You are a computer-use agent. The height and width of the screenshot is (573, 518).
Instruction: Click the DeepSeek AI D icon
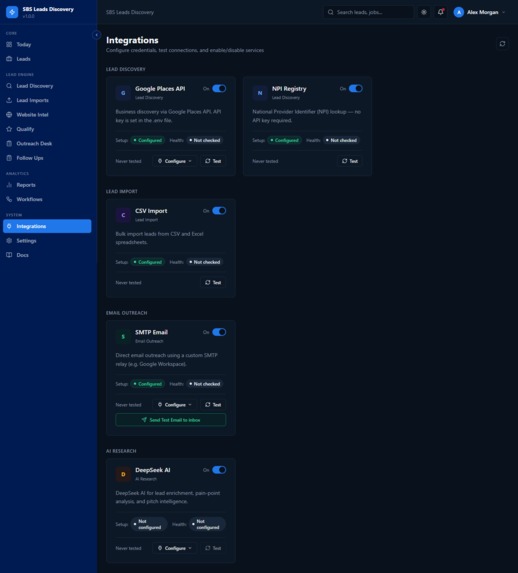(x=123, y=474)
